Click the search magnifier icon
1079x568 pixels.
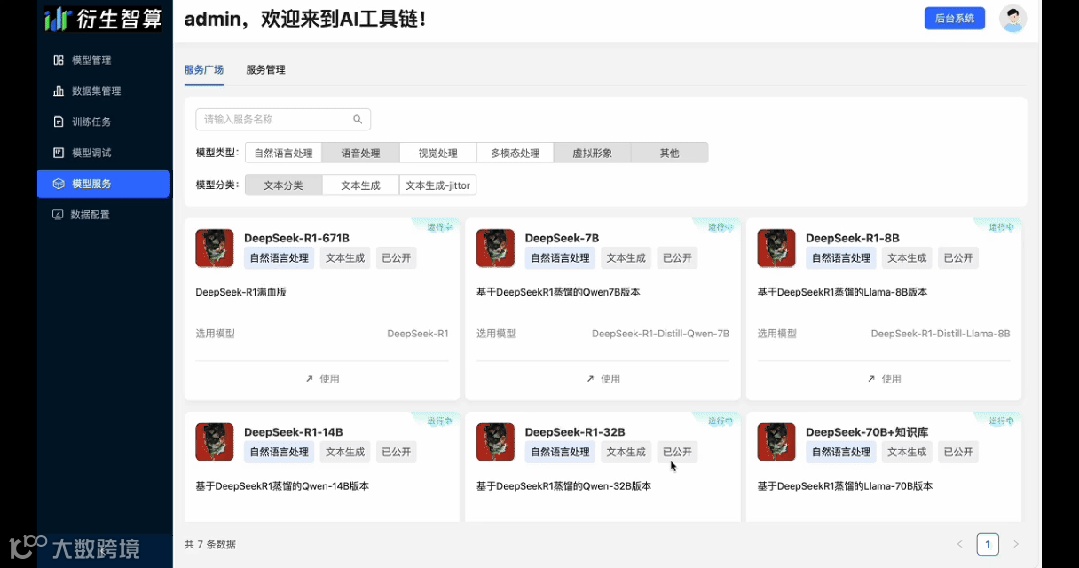(x=357, y=119)
